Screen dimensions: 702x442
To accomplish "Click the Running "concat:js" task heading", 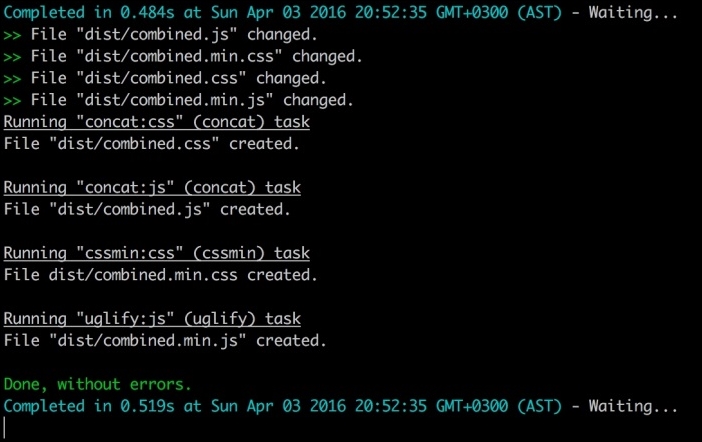I will pos(152,187).
